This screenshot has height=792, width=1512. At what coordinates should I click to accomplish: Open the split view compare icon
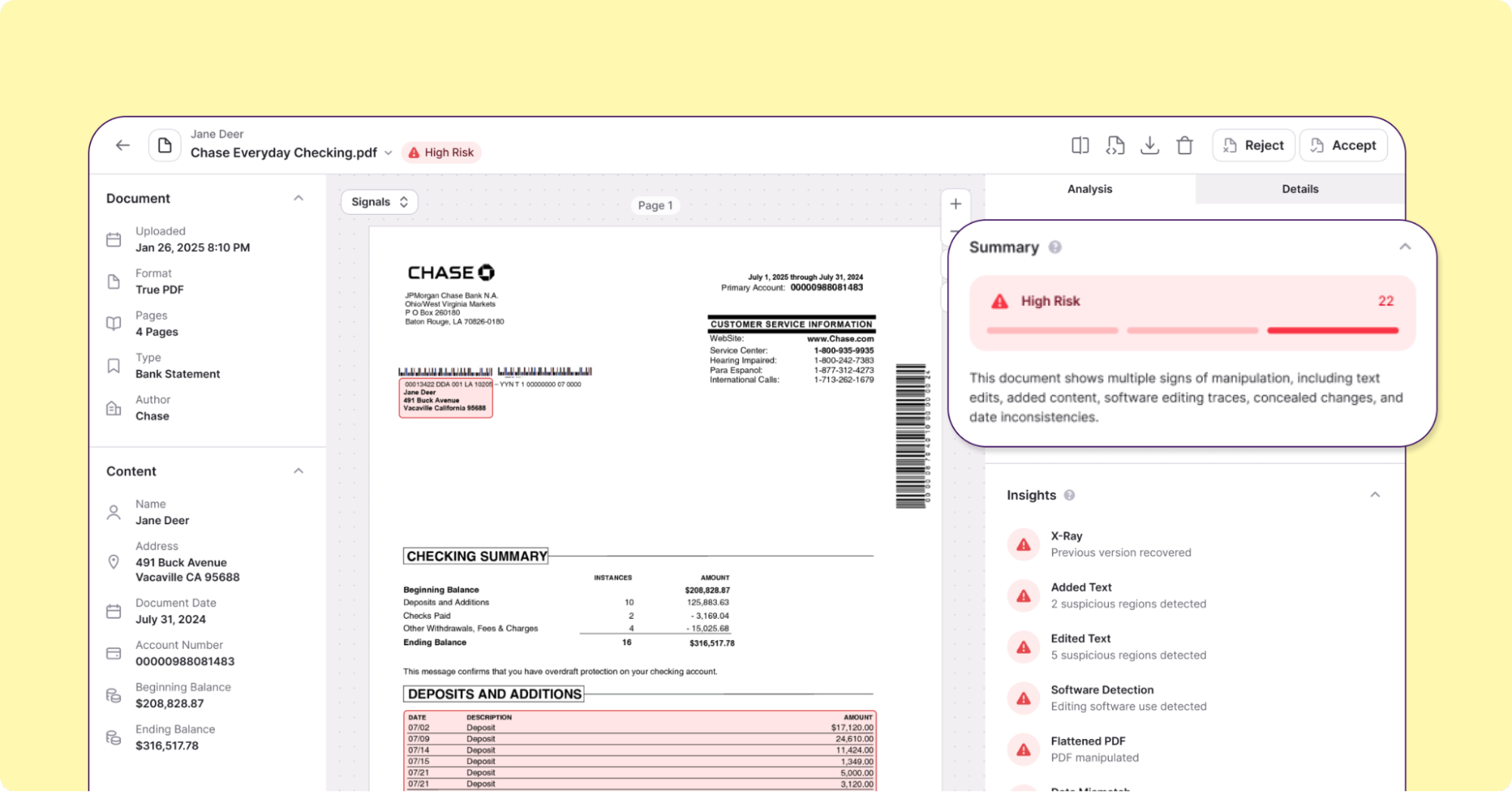(x=1080, y=145)
